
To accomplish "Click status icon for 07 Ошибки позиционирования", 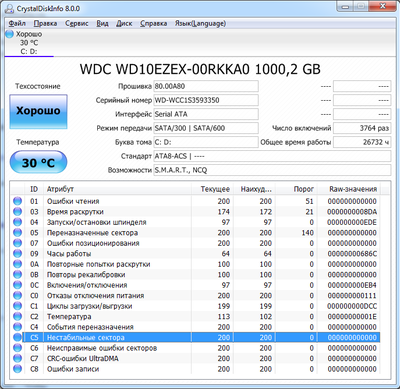I will pyautogui.click(x=17, y=243).
